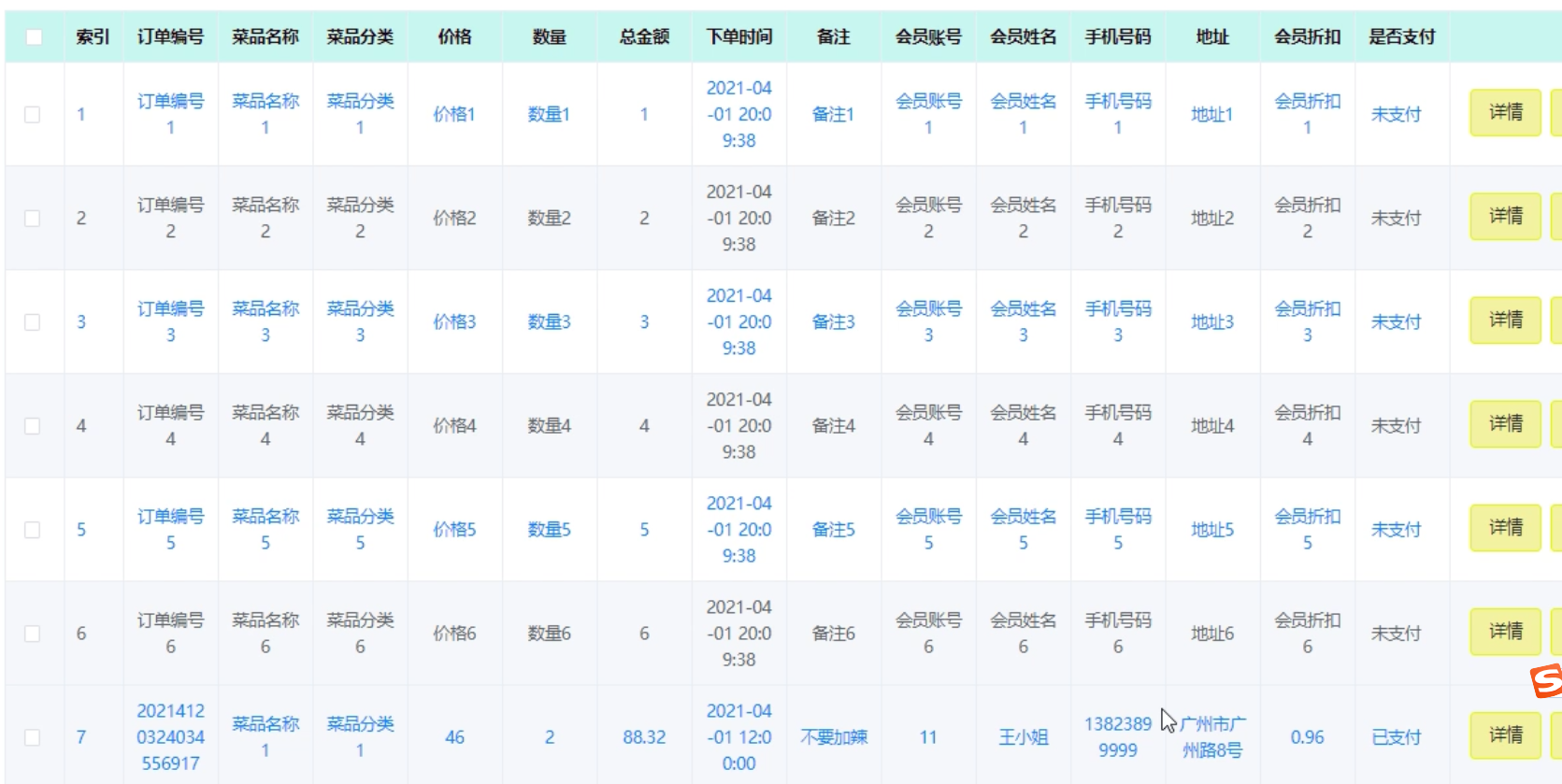This screenshot has width=1562, height=784.
Task: Select the order number cell 20214120324034556917
Action: pos(170,737)
